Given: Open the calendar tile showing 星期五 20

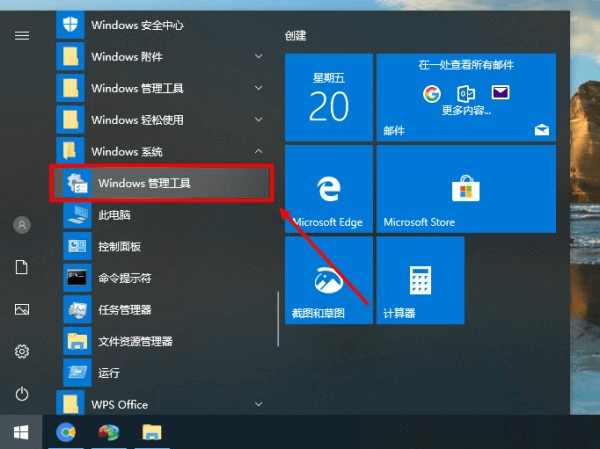Looking at the screenshot, I should point(329,98).
